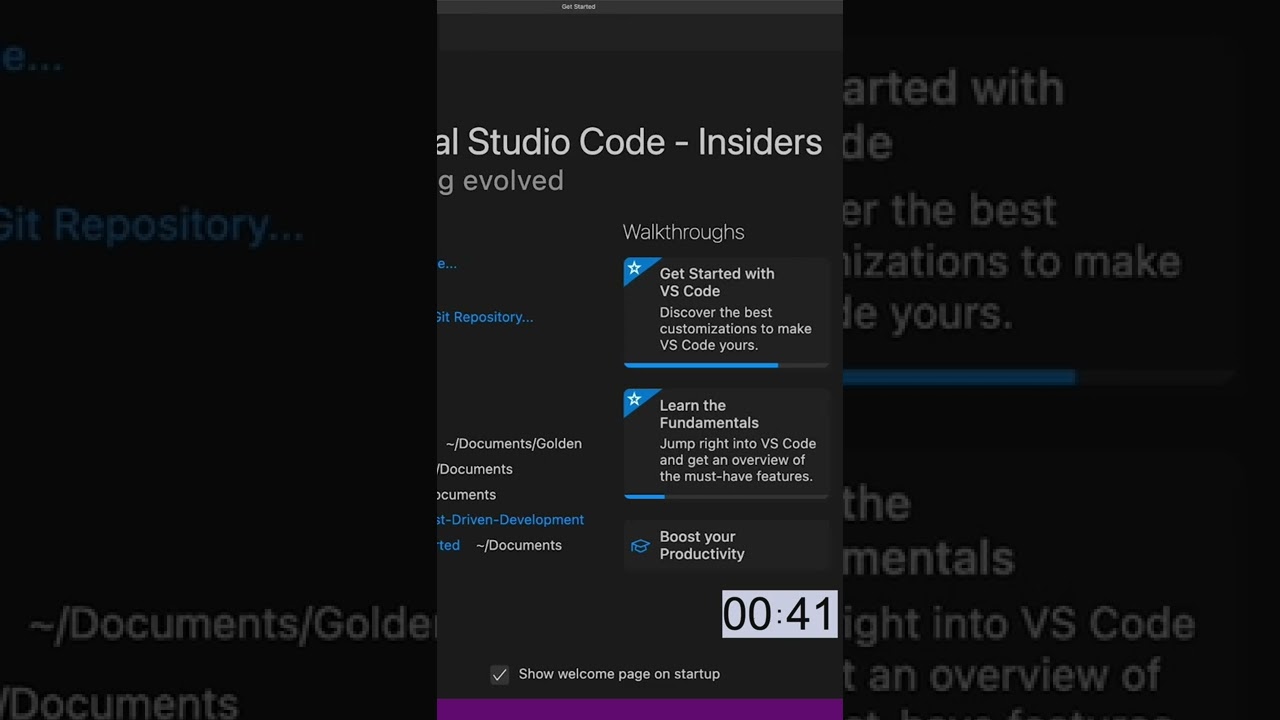This screenshot has width=1280, height=720.
Task: Click the star badge on the Get Started with VS Code card
Action: pos(634,268)
